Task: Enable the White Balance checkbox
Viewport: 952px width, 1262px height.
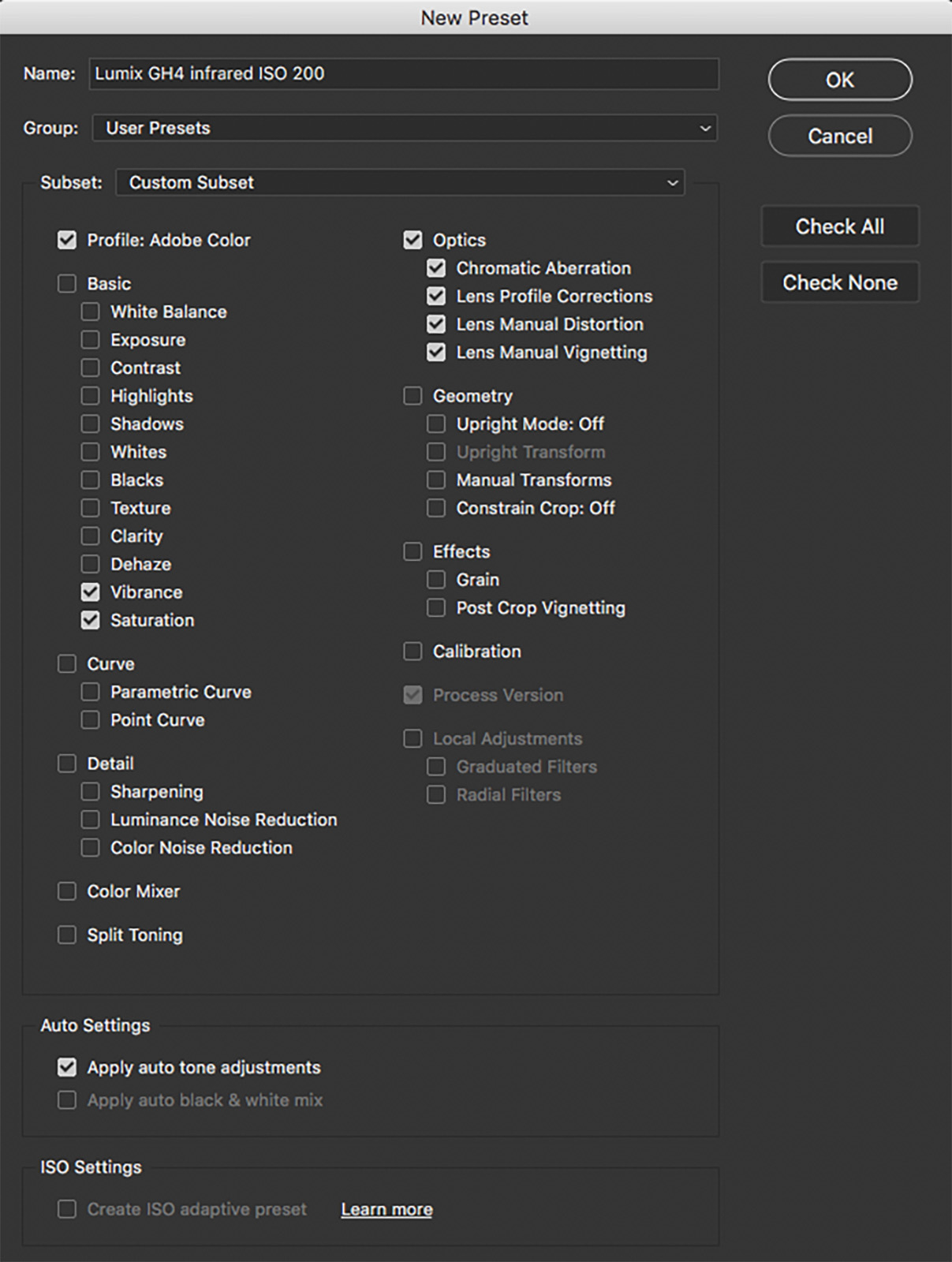Action: pyautogui.click(x=91, y=312)
